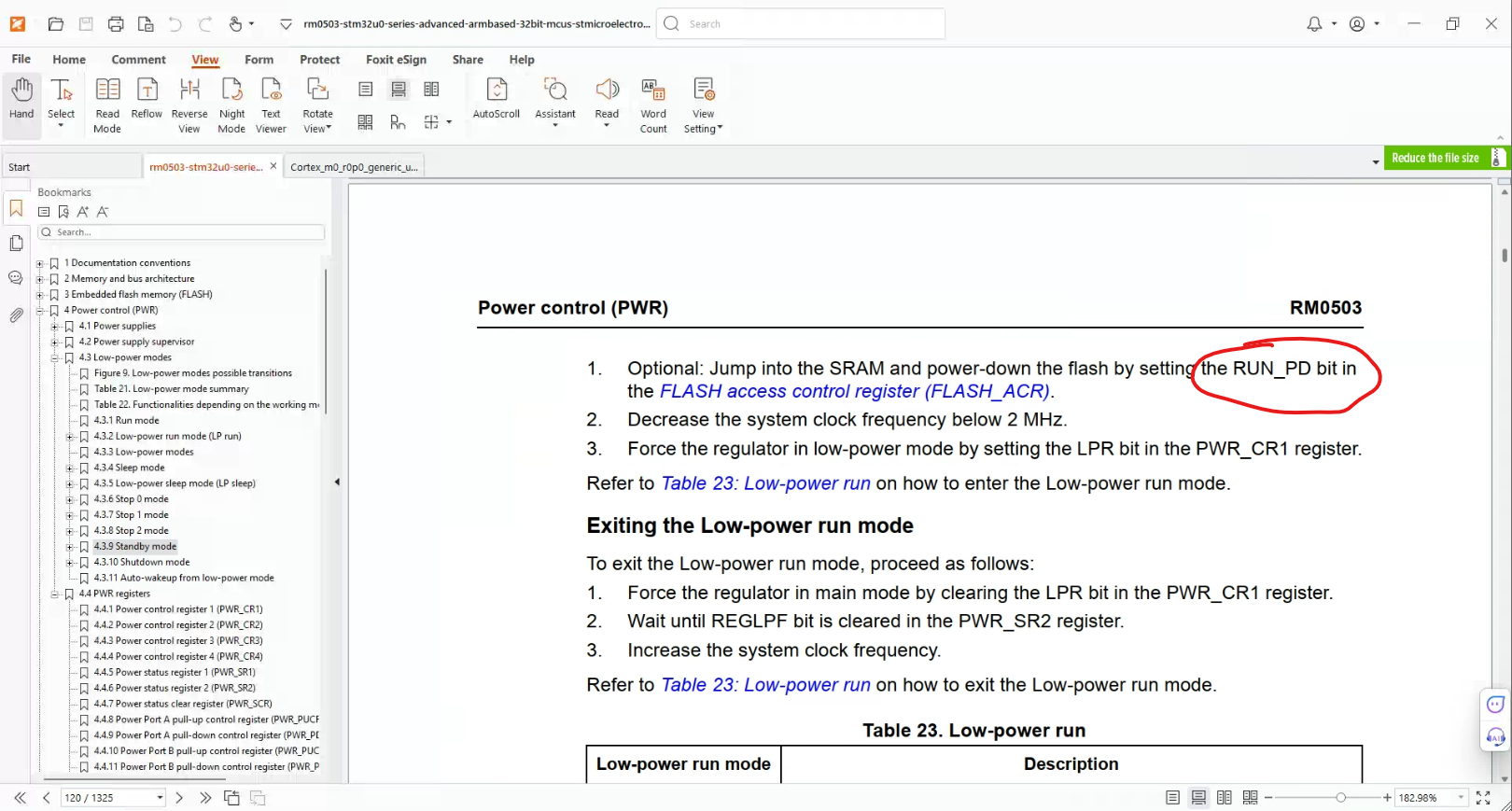Screen dimensions: 1512x811
Task: Click Reduce the file size button
Action: pos(1435,159)
